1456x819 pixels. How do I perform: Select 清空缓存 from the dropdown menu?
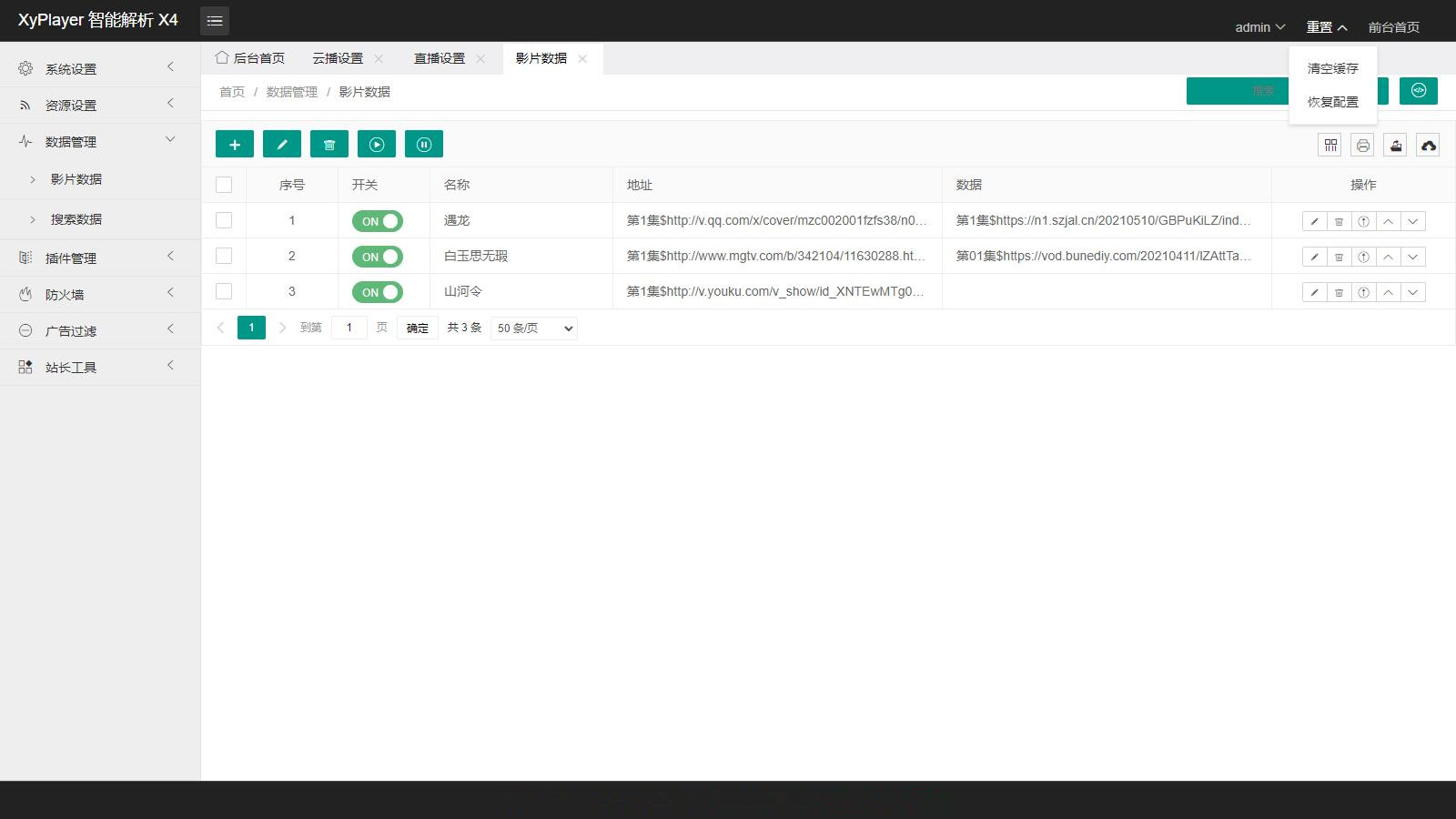pyautogui.click(x=1333, y=68)
